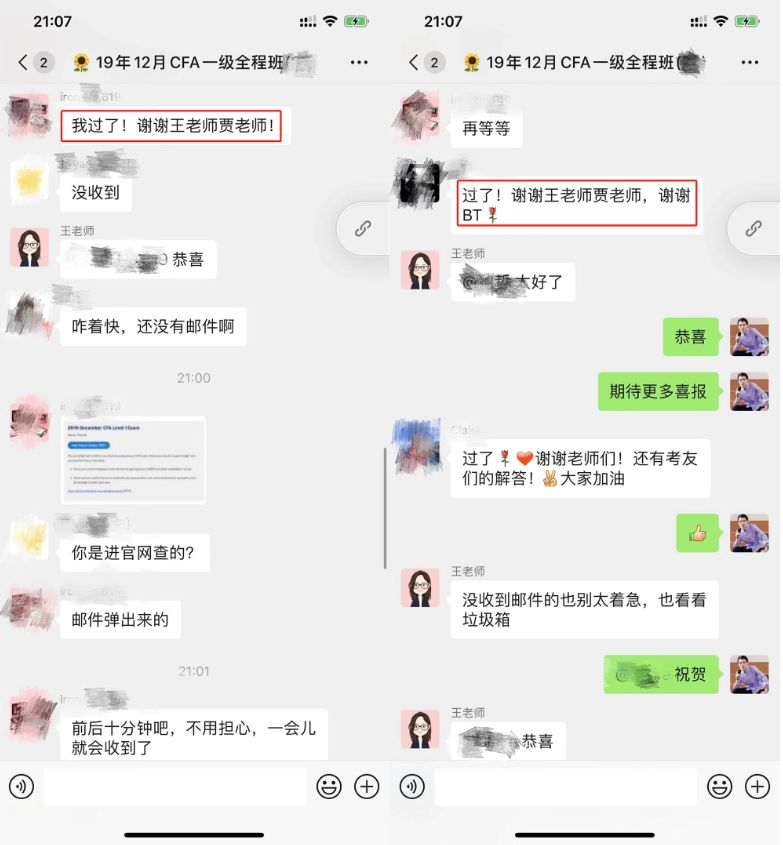This screenshot has width=783, height=845.
Task: Tap the green 期待更多喜报 message bubble
Action: (658, 391)
